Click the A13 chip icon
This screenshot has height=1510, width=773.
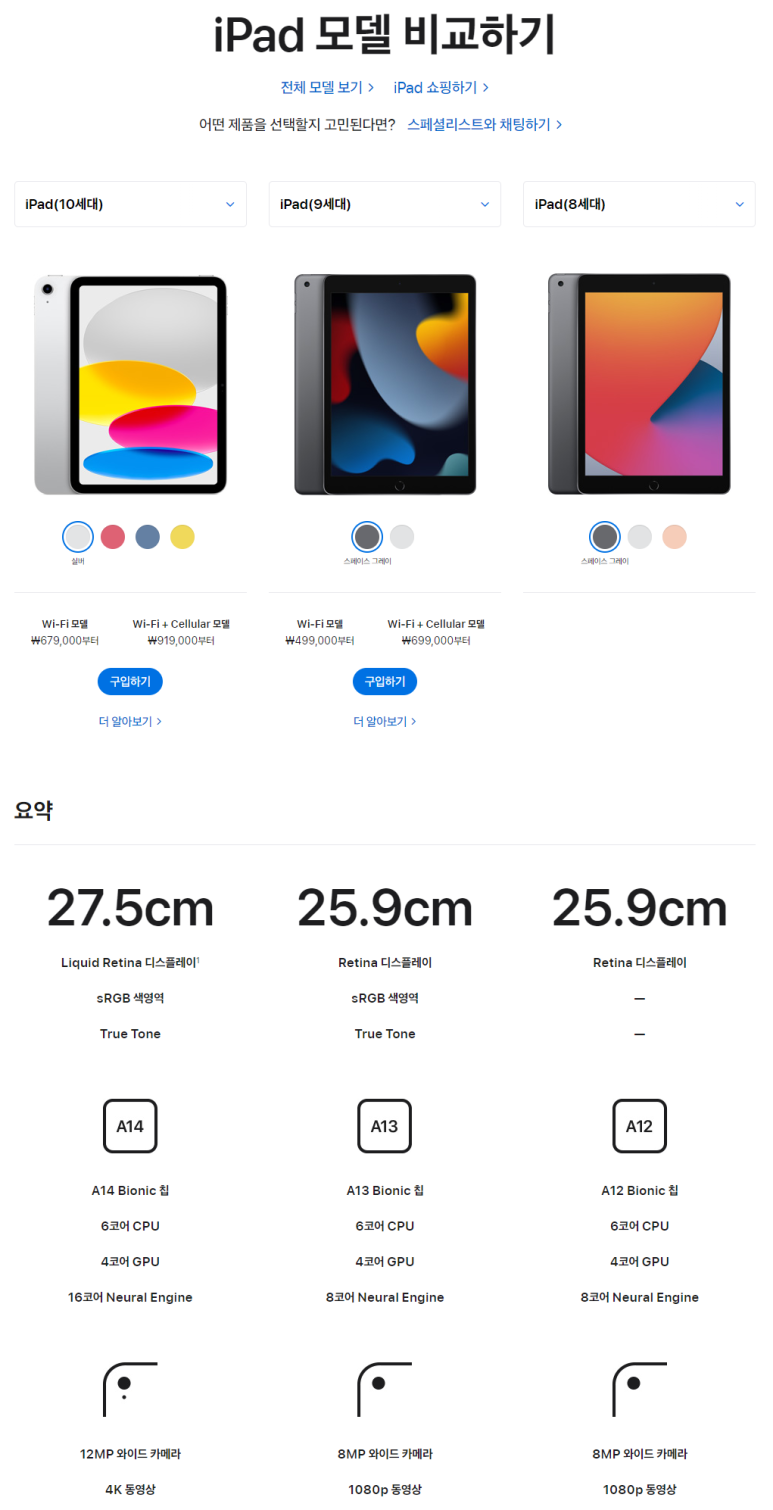[x=385, y=1126]
